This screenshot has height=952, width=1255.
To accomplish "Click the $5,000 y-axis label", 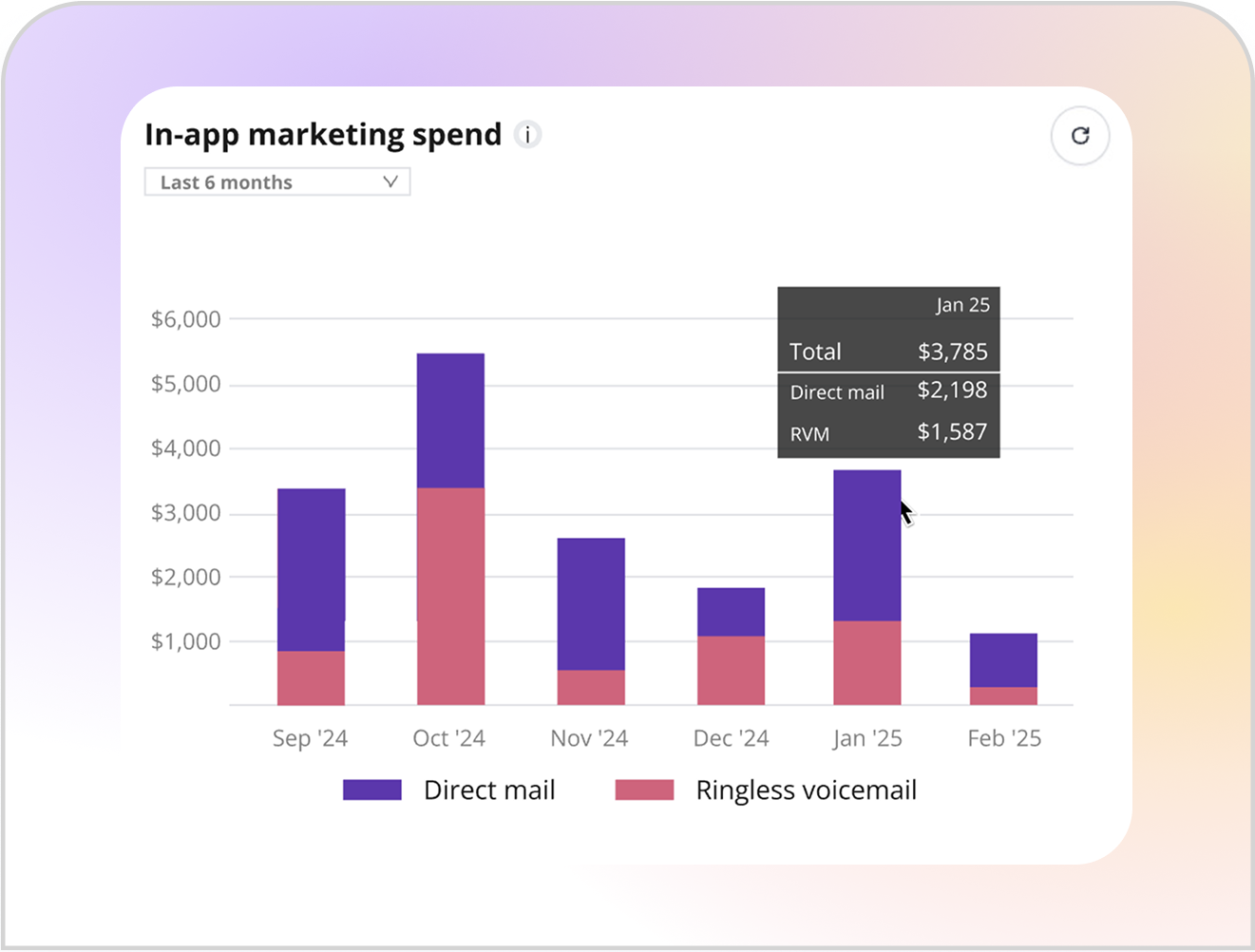I will coord(186,384).
